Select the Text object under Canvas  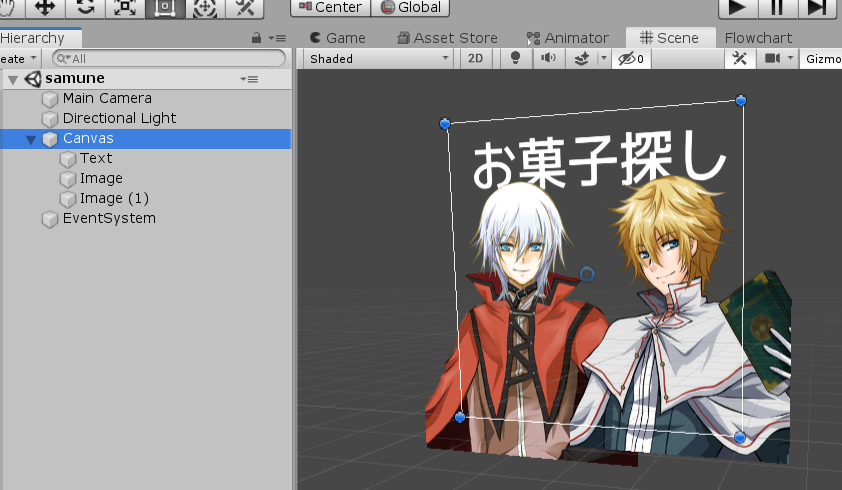pyautogui.click(x=96, y=158)
